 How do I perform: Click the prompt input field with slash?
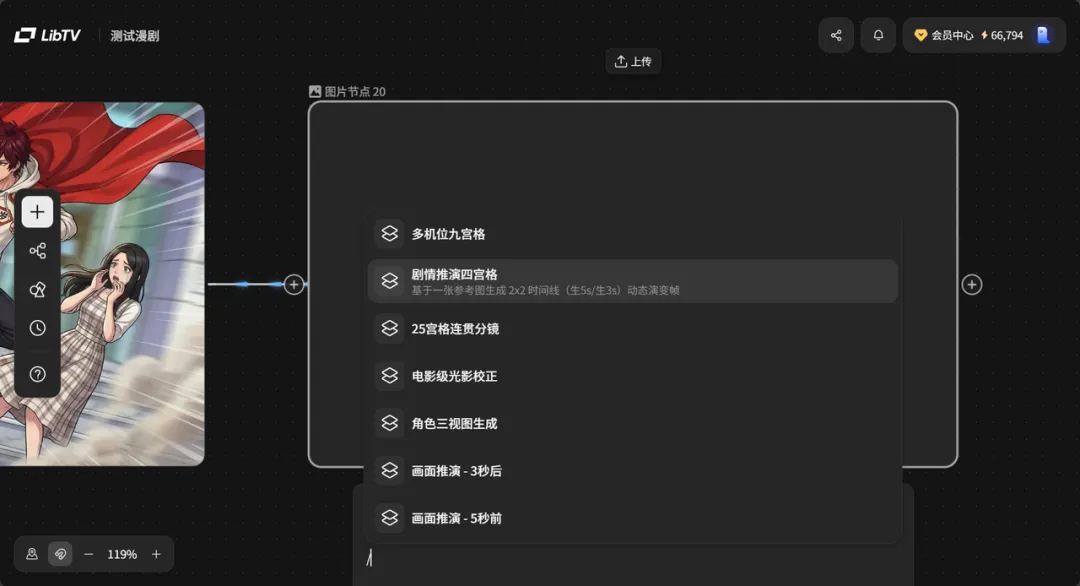[634, 558]
